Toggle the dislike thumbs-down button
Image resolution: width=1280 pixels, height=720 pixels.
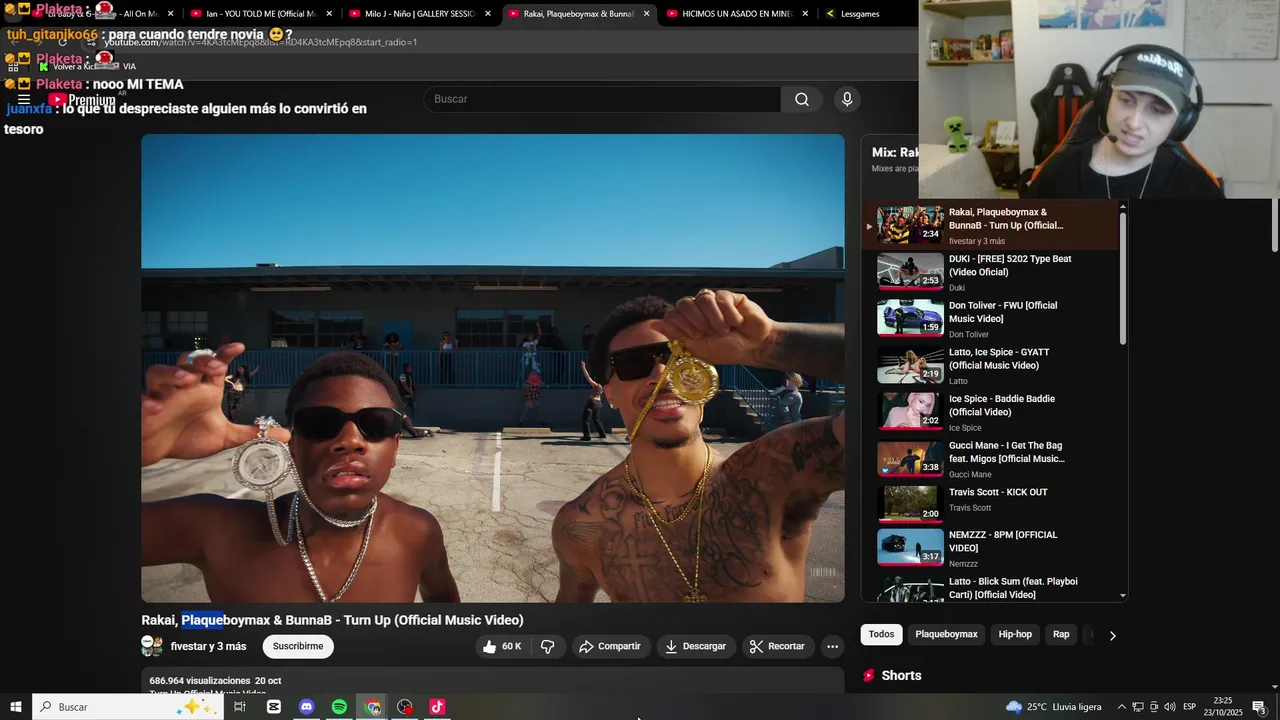click(x=548, y=647)
